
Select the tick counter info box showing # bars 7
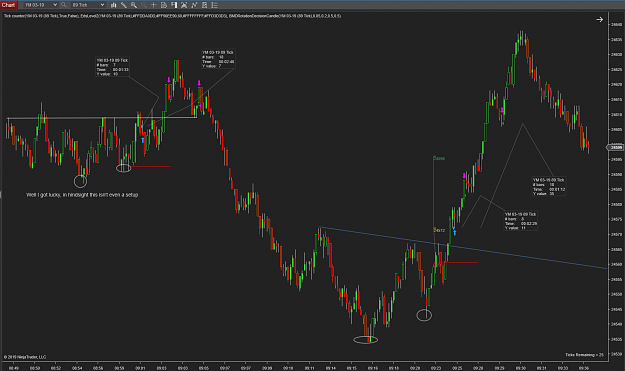[x=112, y=67]
